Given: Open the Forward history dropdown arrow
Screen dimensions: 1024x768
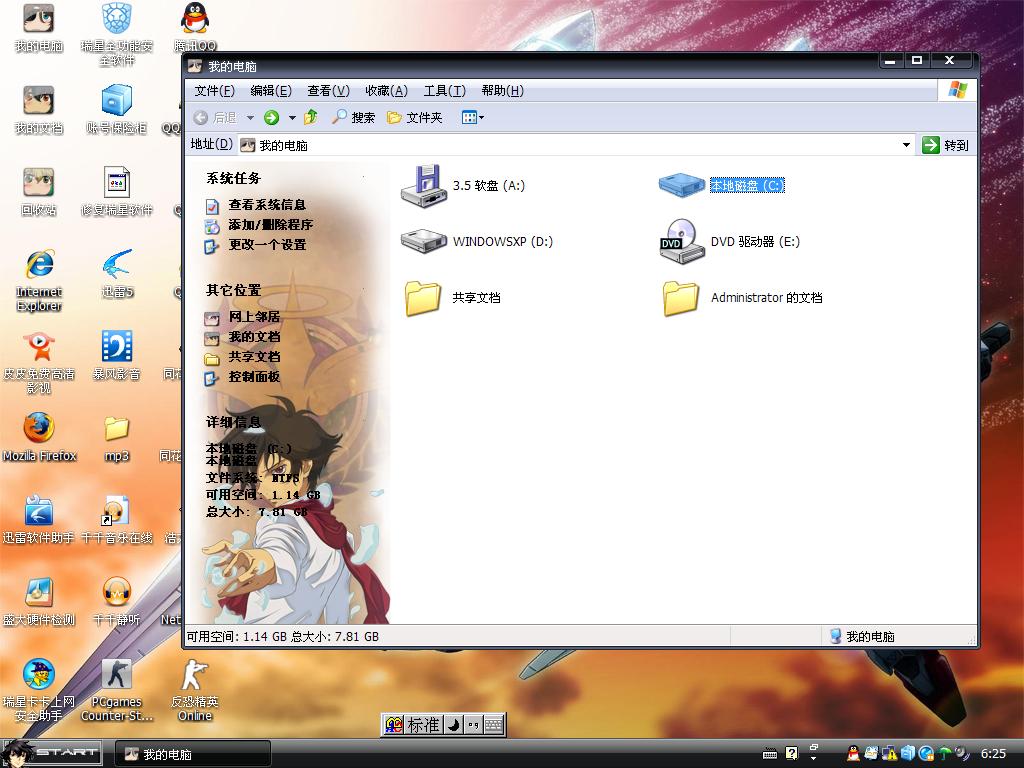Looking at the screenshot, I should pyautogui.click(x=292, y=118).
